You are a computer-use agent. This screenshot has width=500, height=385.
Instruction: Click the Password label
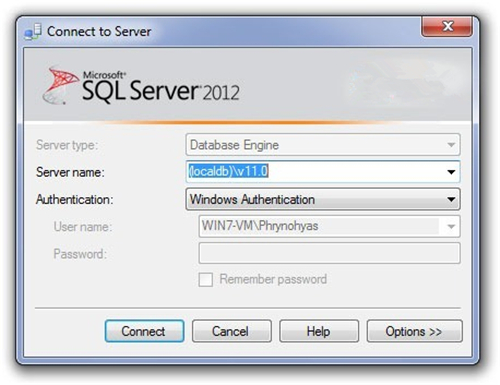(x=80, y=254)
